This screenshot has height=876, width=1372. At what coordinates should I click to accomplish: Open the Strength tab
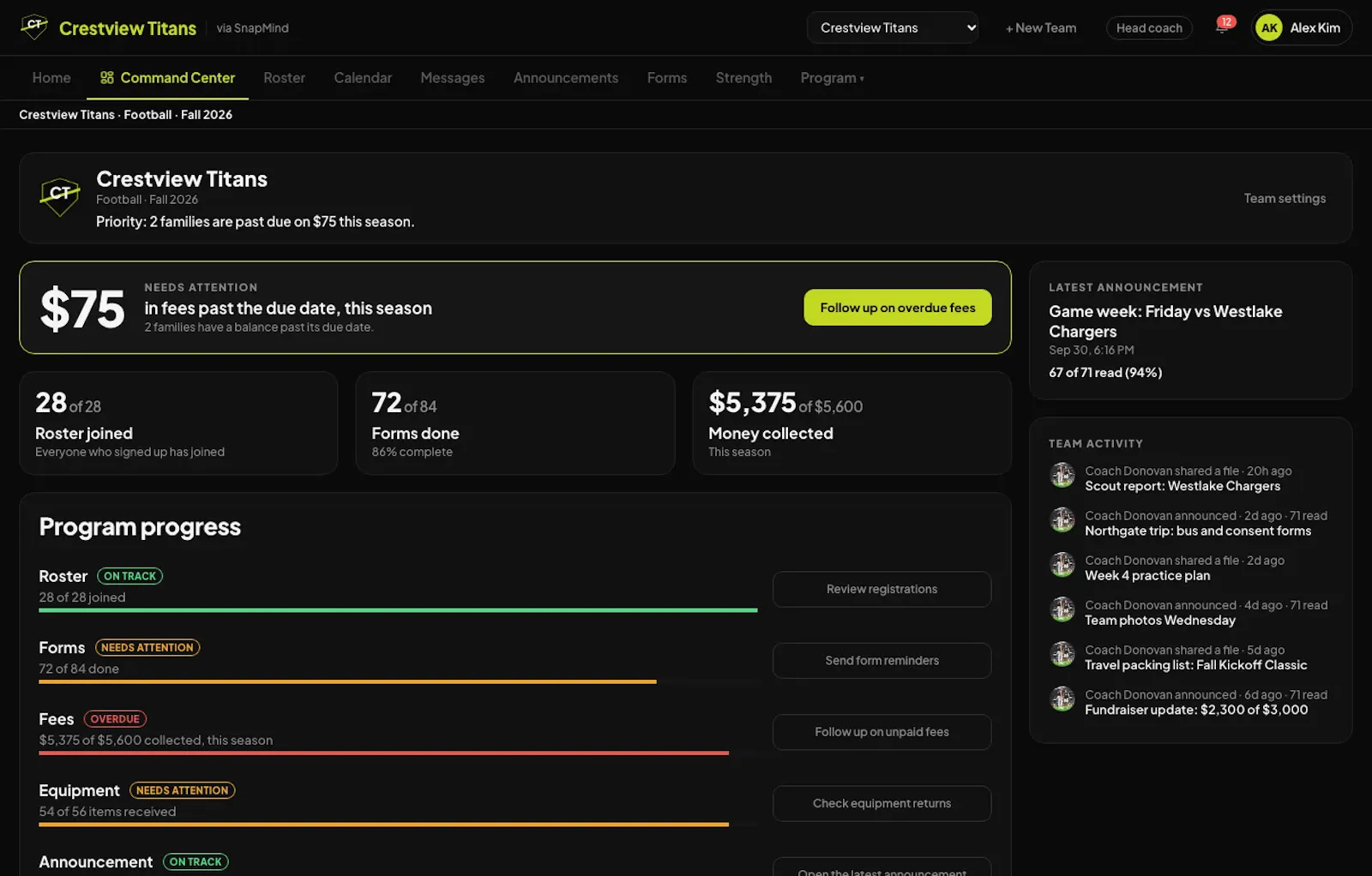743,78
